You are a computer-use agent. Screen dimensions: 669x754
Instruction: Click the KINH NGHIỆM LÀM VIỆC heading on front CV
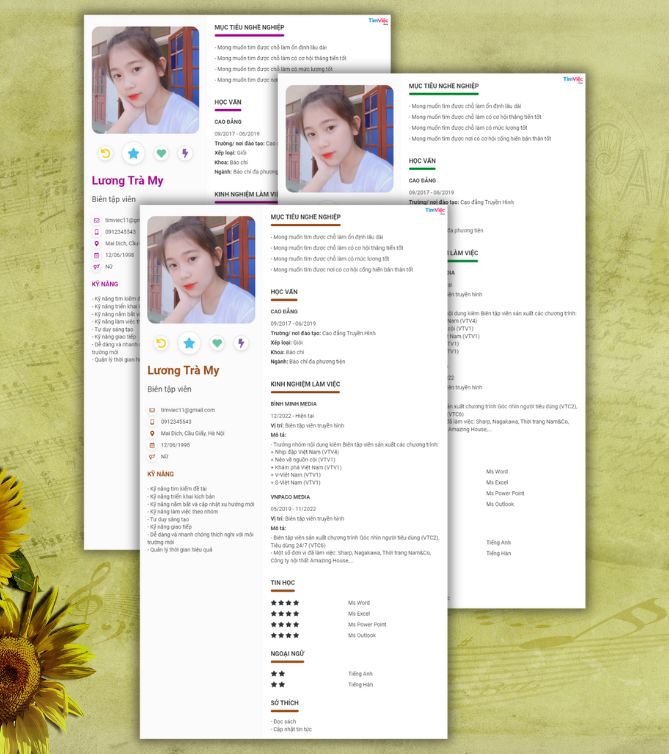(x=305, y=384)
